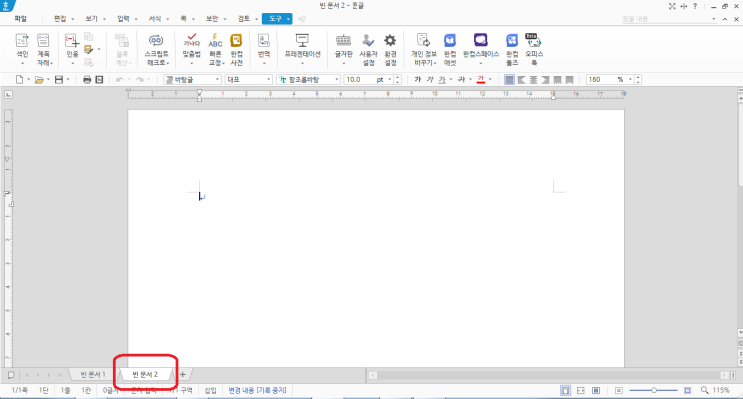Image resolution: width=743 pixels, height=399 pixels.
Task: Open the 번역 translation tool
Action: tap(264, 49)
